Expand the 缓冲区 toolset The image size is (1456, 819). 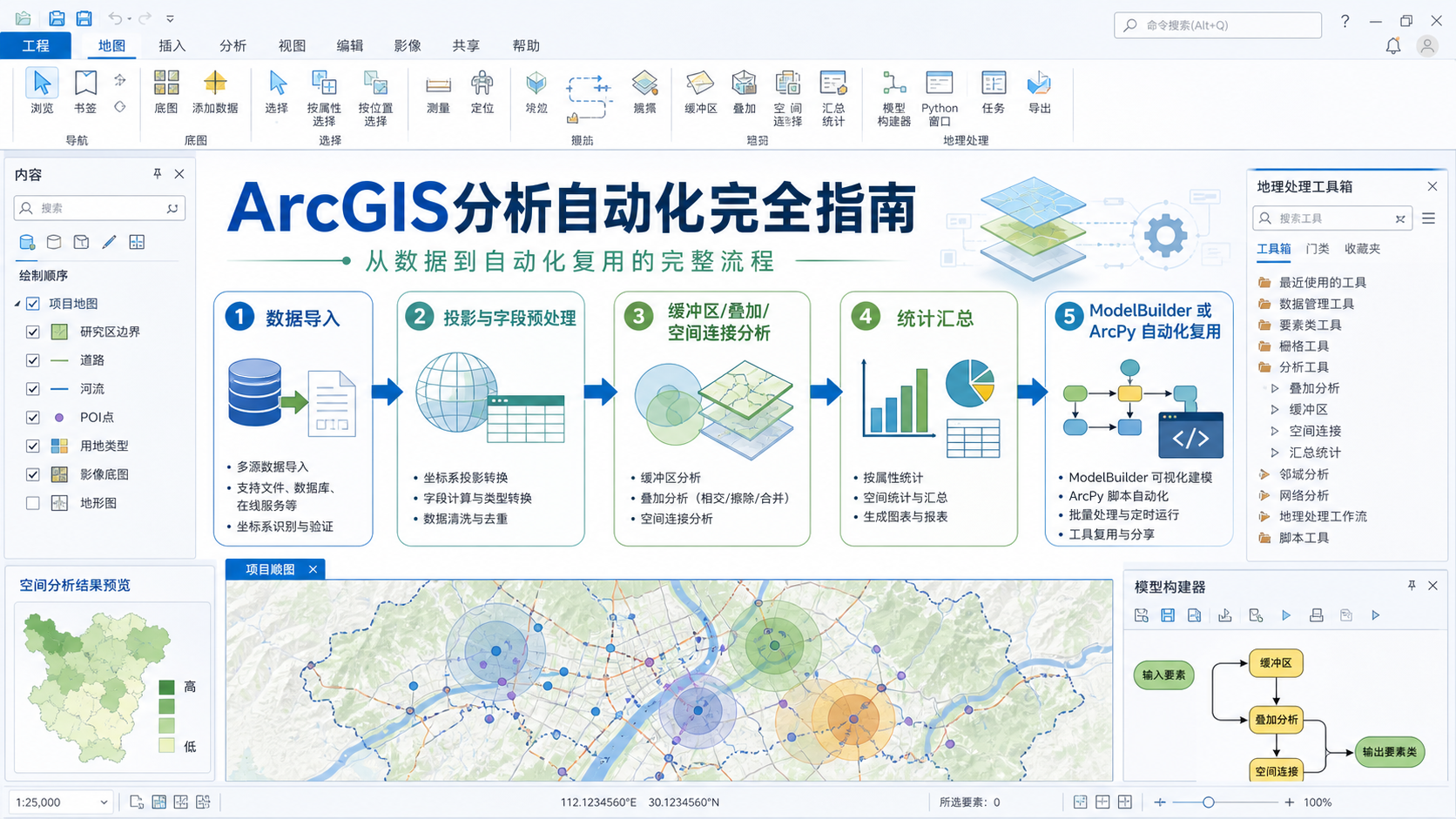coord(1275,409)
